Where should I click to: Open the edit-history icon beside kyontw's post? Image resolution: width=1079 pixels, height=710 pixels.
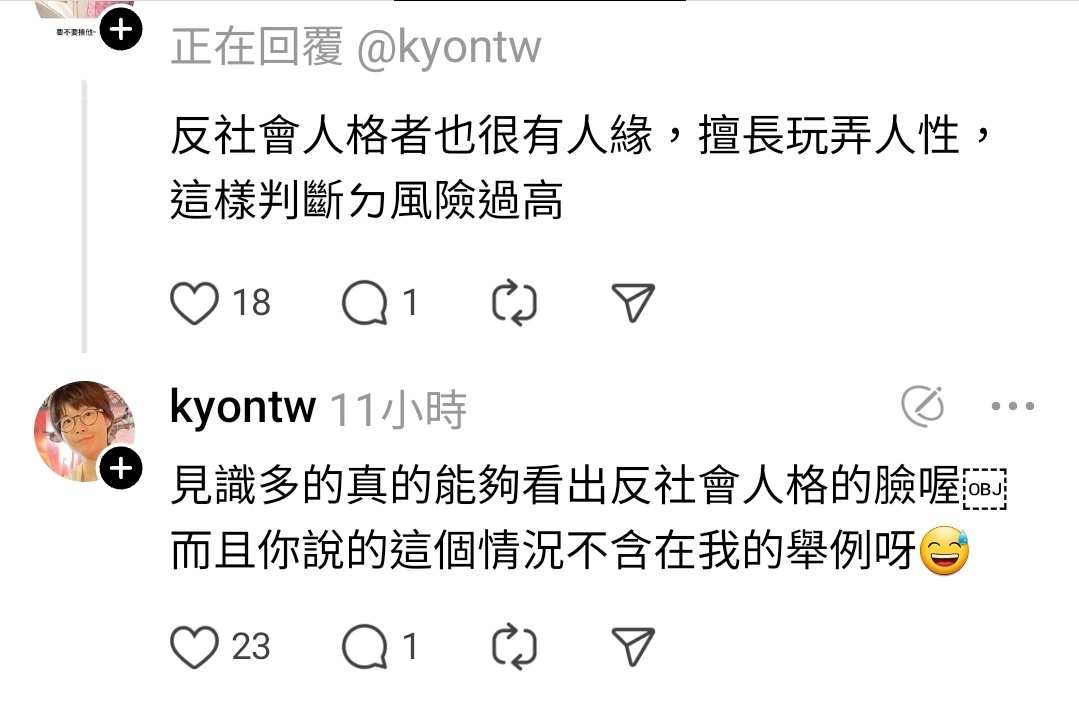[923, 406]
